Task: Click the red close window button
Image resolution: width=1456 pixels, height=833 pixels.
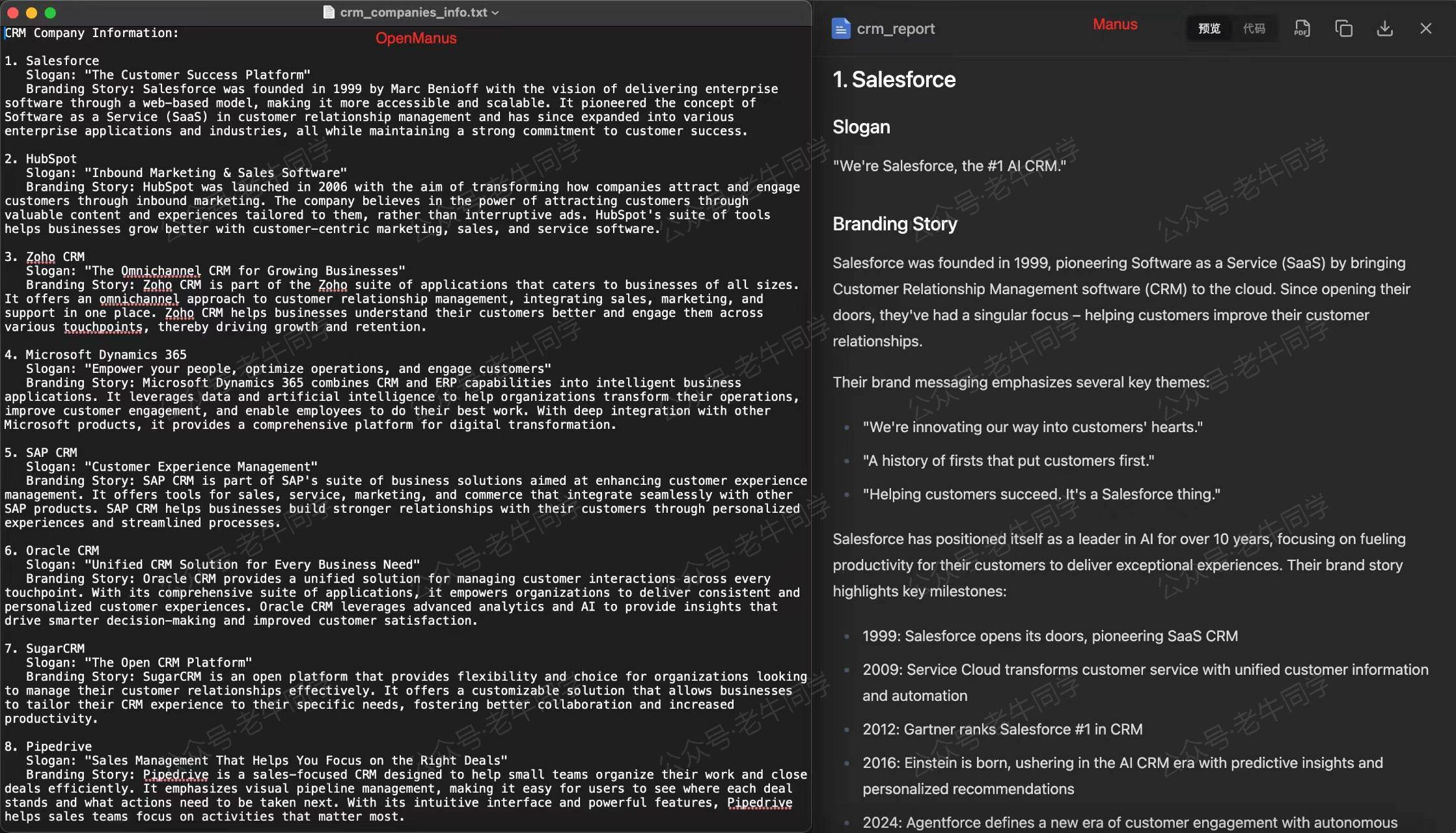Action: coord(12,12)
